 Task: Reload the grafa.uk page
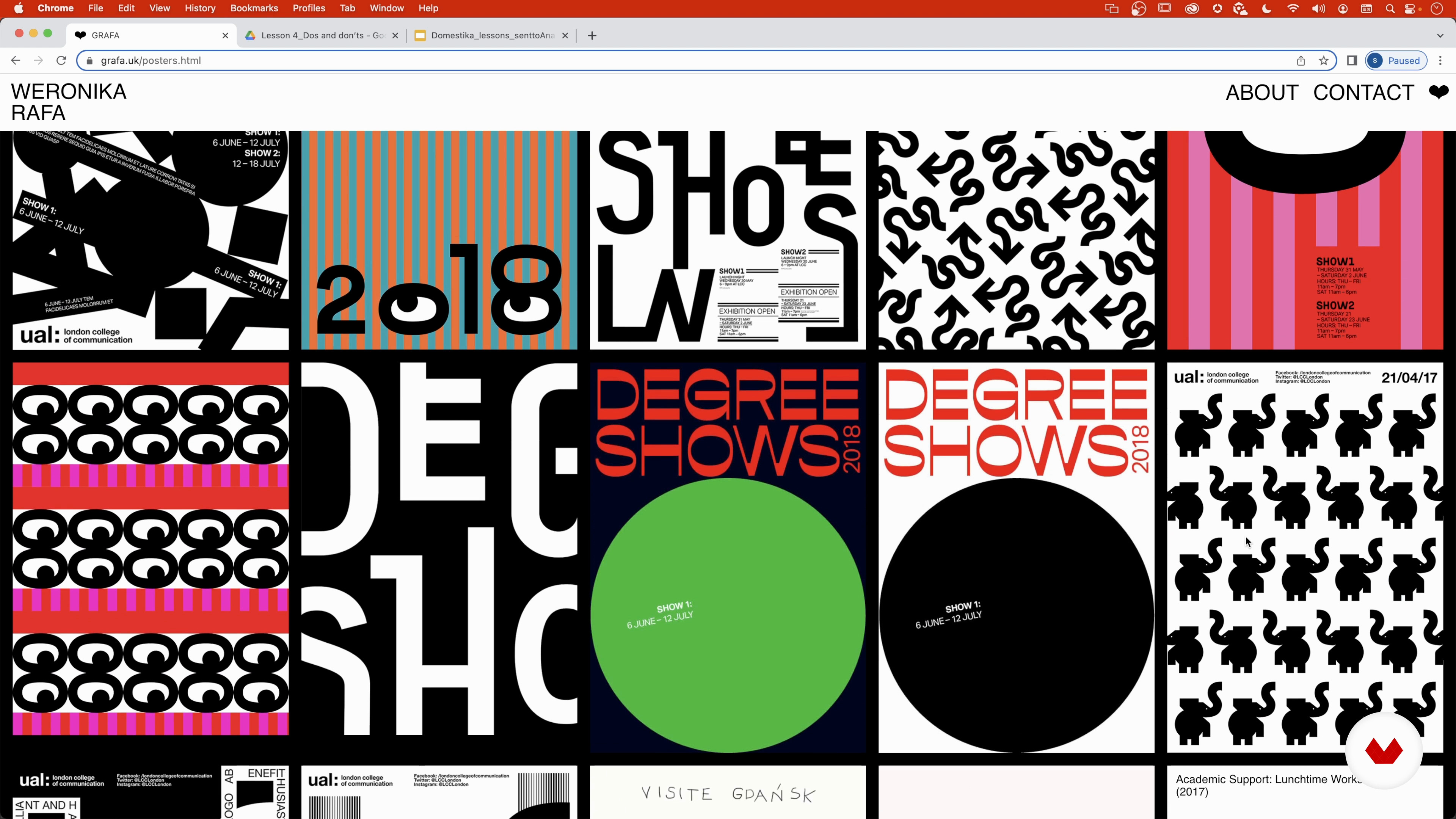coord(61,61)
